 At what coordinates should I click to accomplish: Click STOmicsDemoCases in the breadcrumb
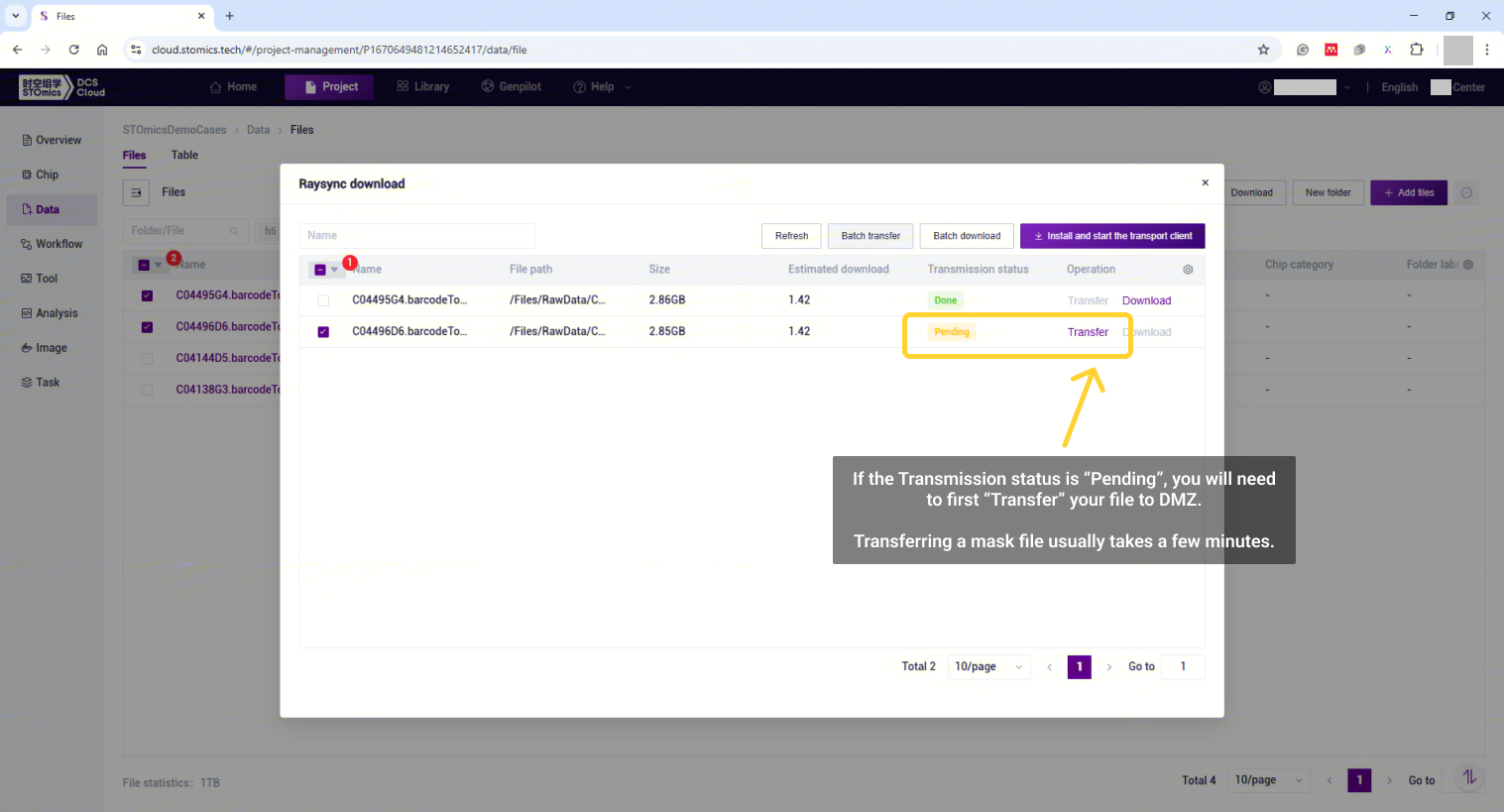tap(174, 130)
